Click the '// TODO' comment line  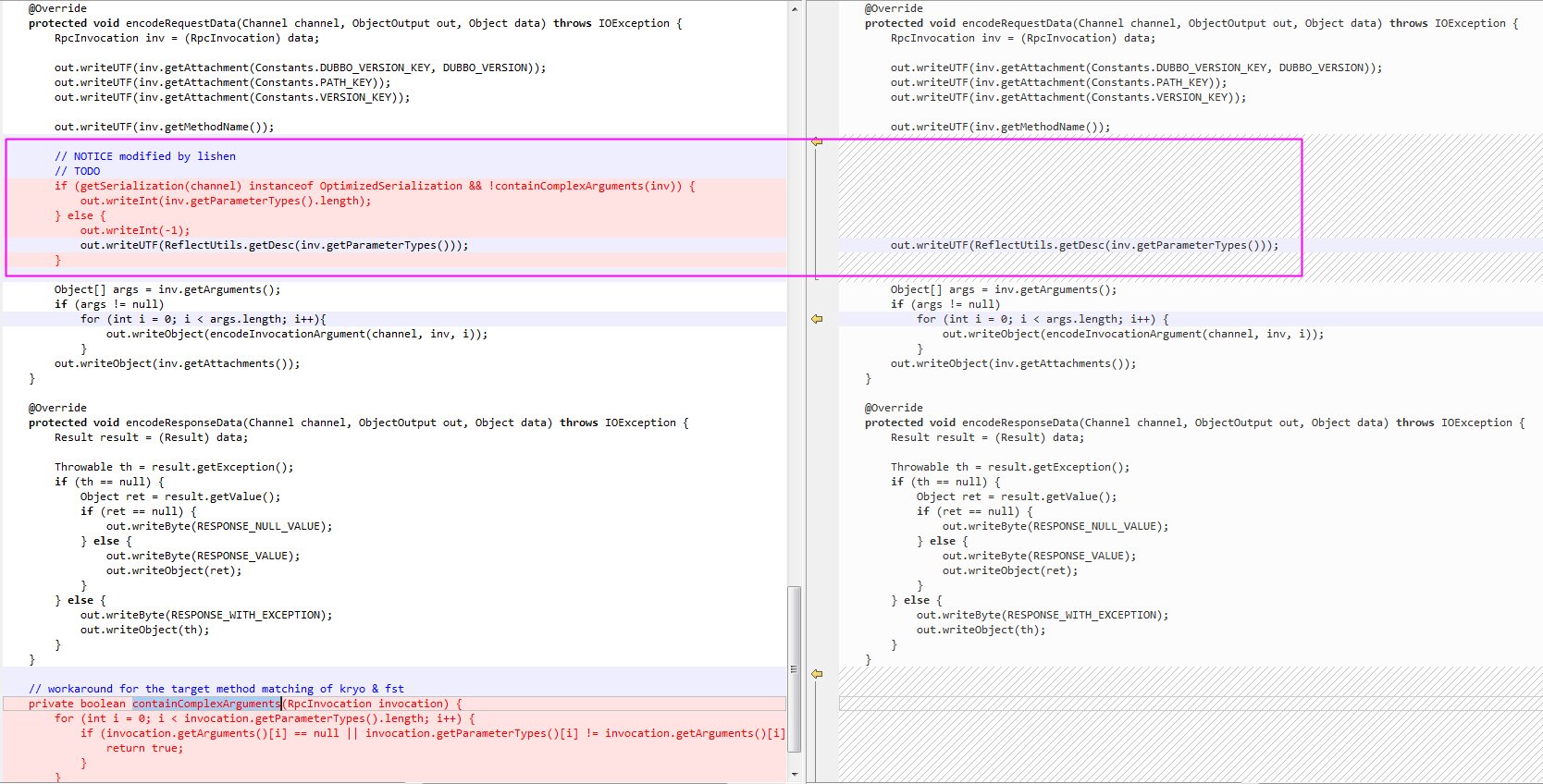click(x=77, y=171)
